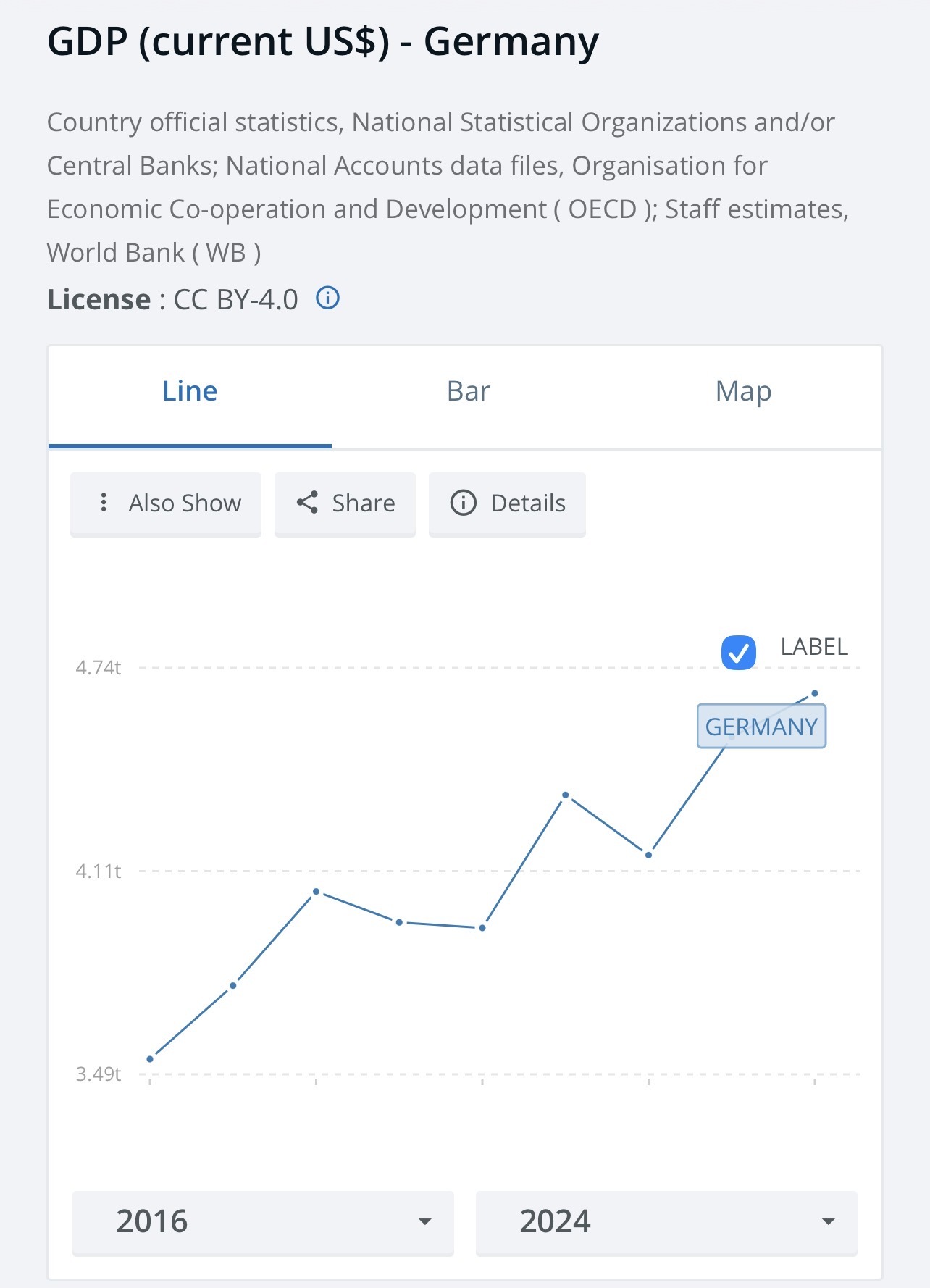This screenshot has height=1288, width=930.
Task: Click the GDP (current US$) - Germany title
Action: pos(323,41)
